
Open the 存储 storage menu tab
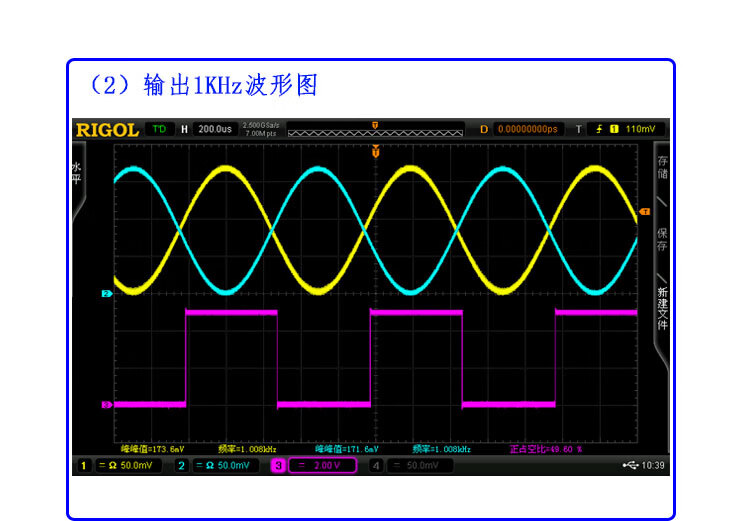tap(661, 167)
